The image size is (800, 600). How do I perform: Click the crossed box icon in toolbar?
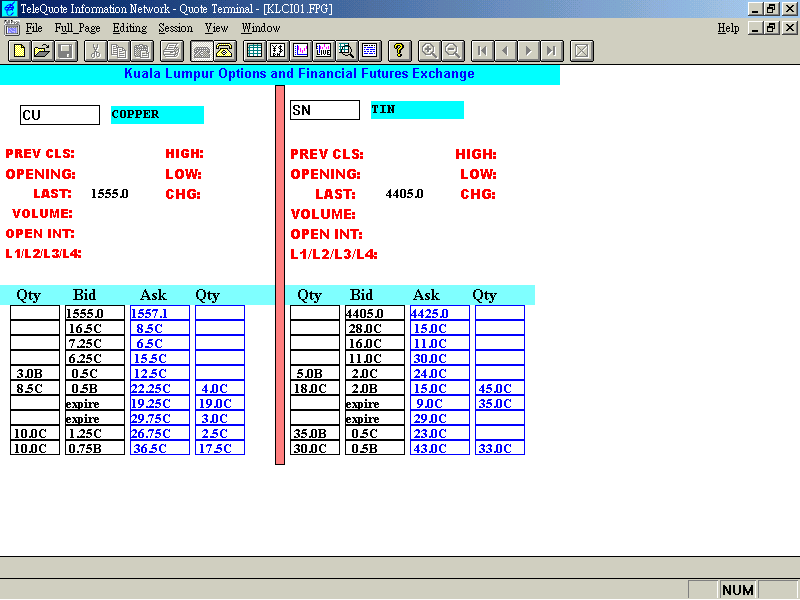(x=582, y=51)
